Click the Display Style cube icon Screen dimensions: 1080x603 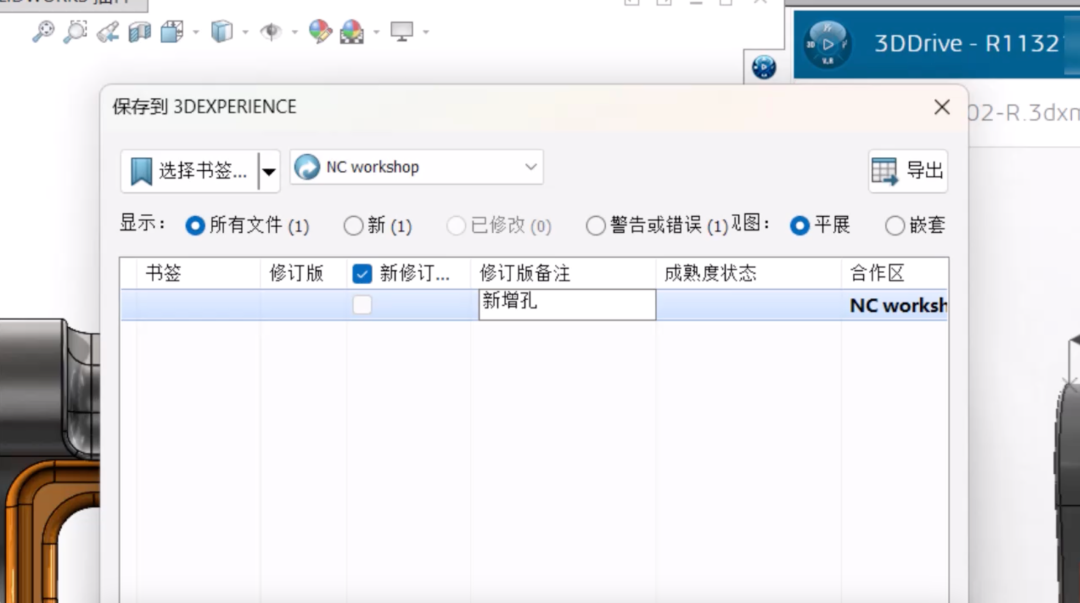222,32
